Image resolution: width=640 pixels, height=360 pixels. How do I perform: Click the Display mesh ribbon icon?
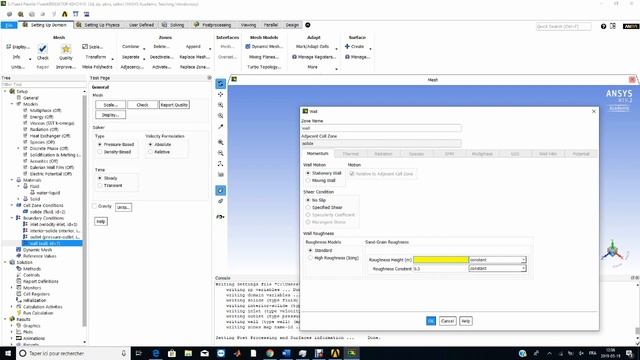[x=9, y=47]
